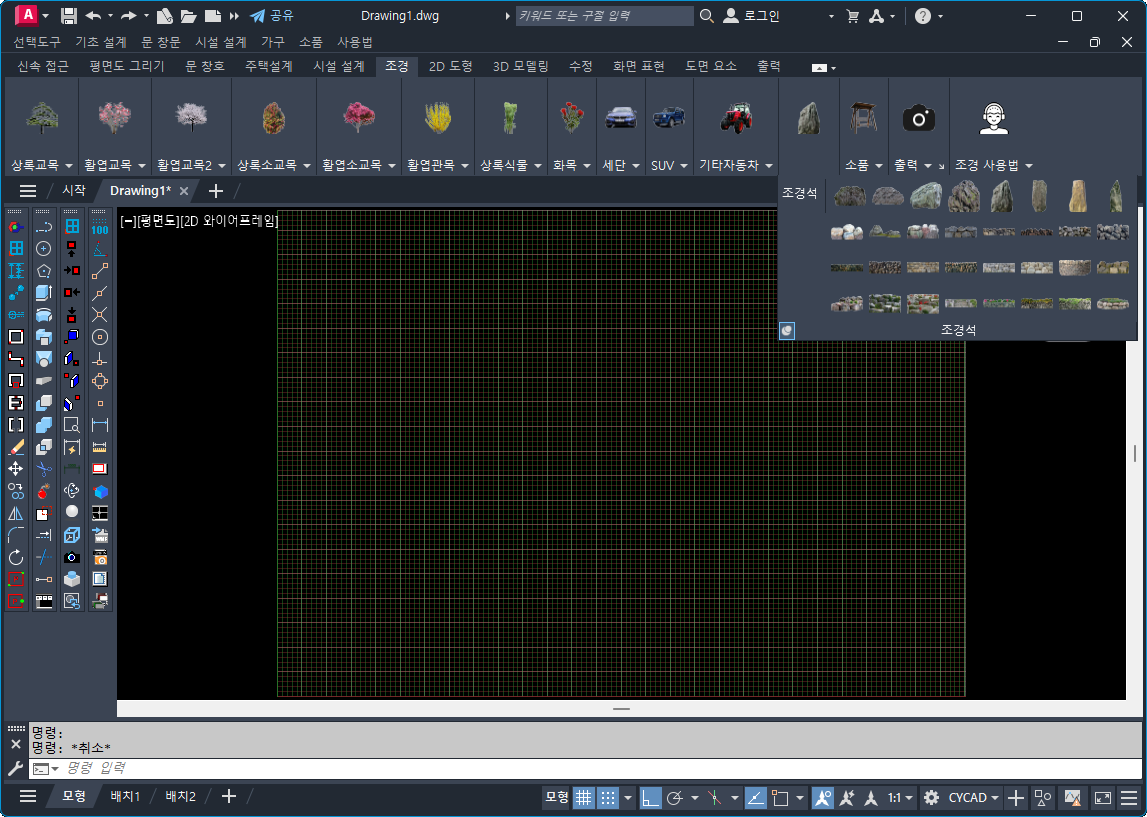Select the Move tool with four arrows
1147x817 pixels.
coord(16,469)
